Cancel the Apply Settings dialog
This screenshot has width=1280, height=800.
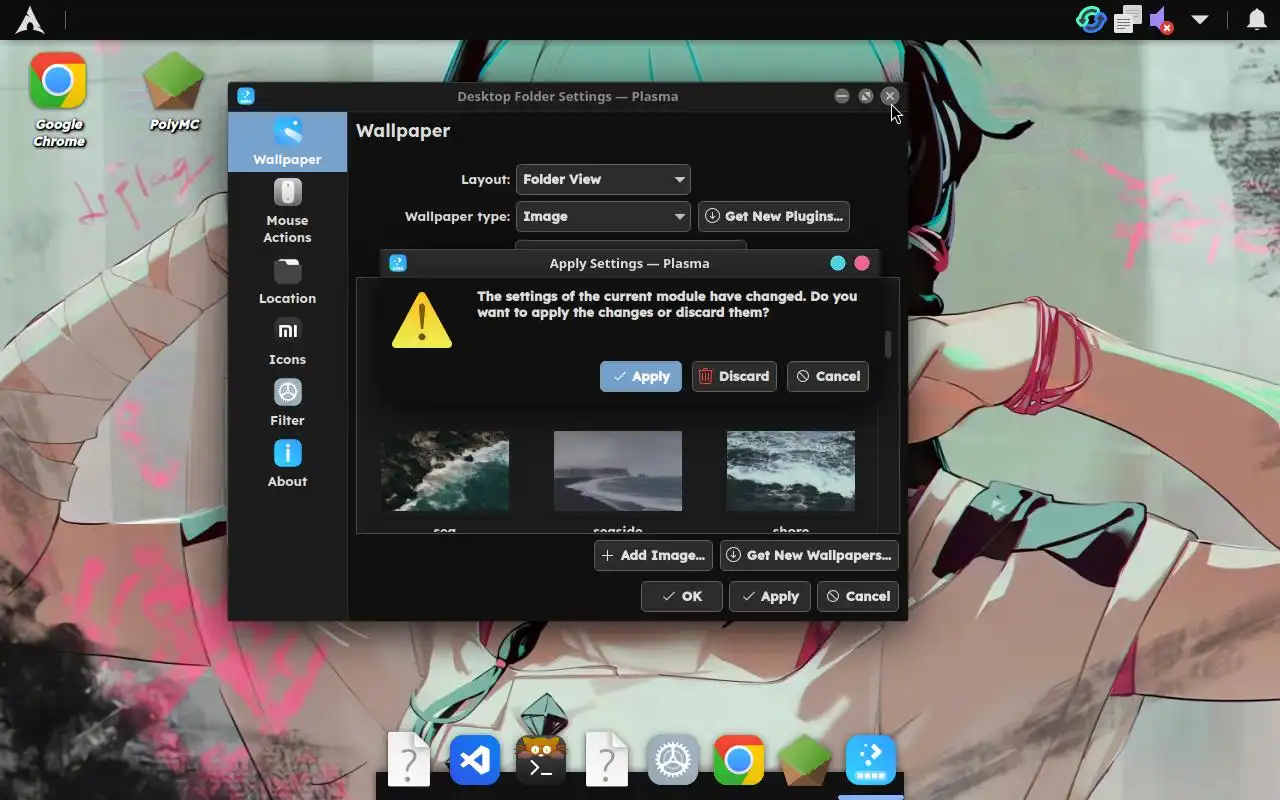pos(828,376)
